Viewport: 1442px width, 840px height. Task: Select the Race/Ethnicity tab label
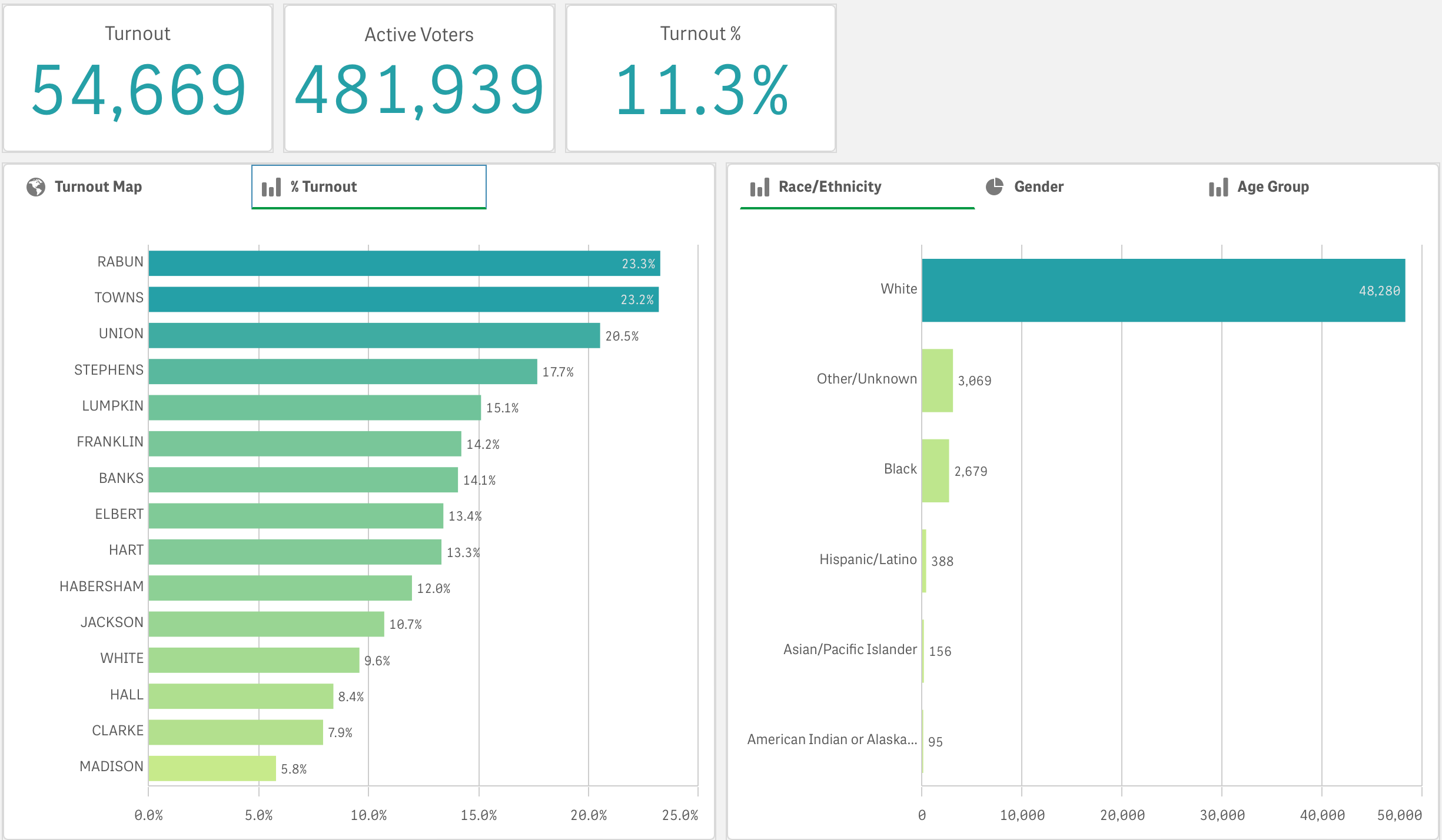[x=829, y=187]
